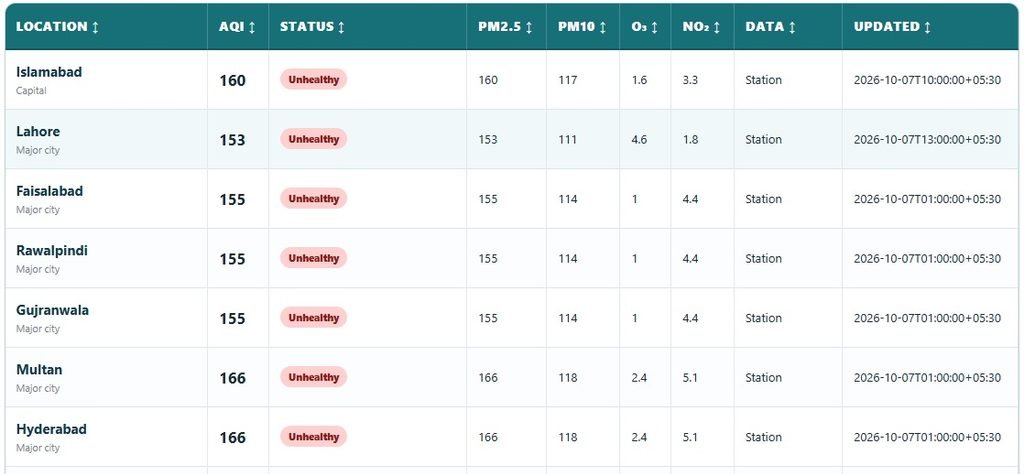Click the Unhealthy badge in Lahore row

coord(313,139)
